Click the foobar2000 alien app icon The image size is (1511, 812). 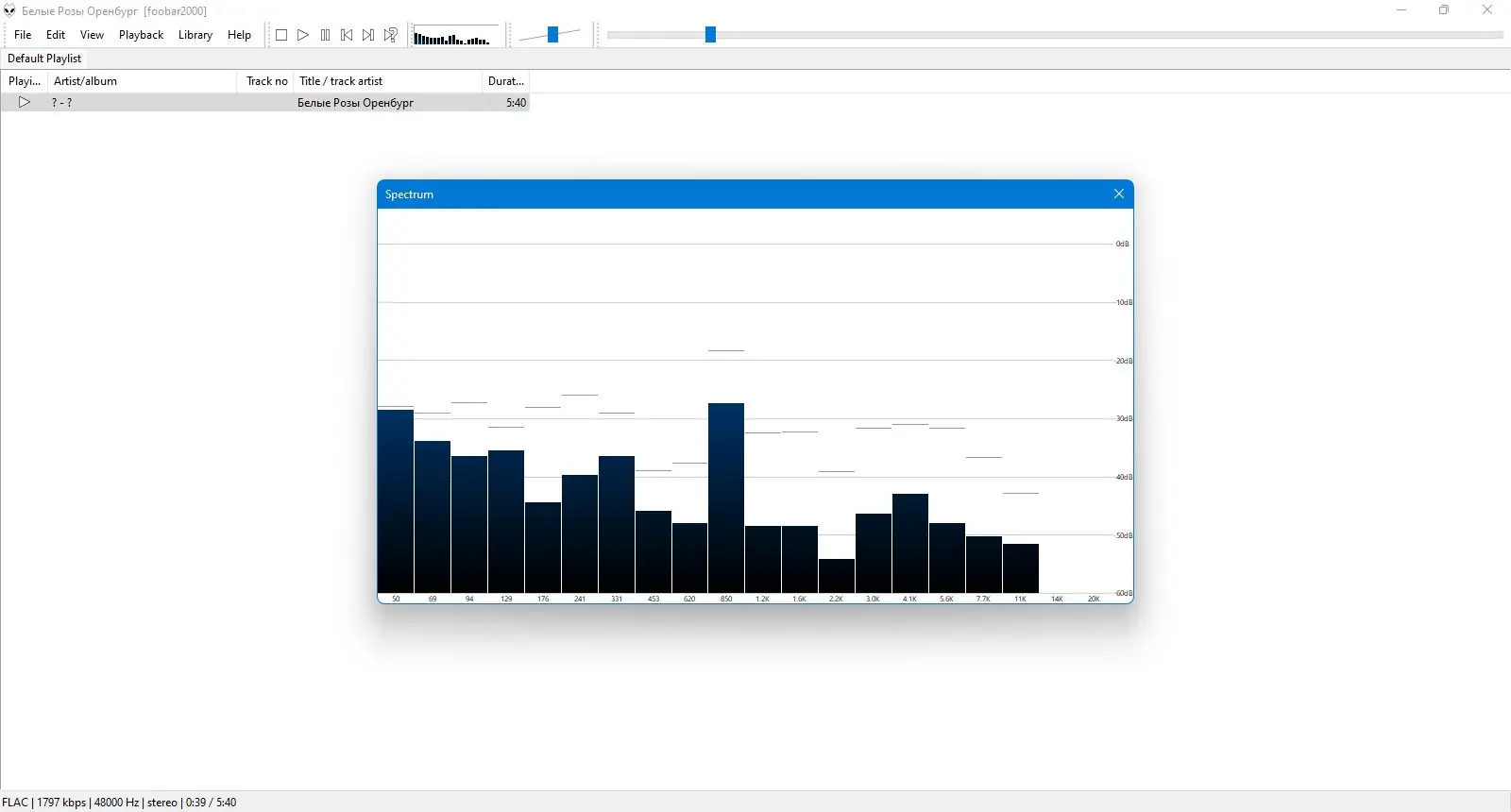click(9, 10)
